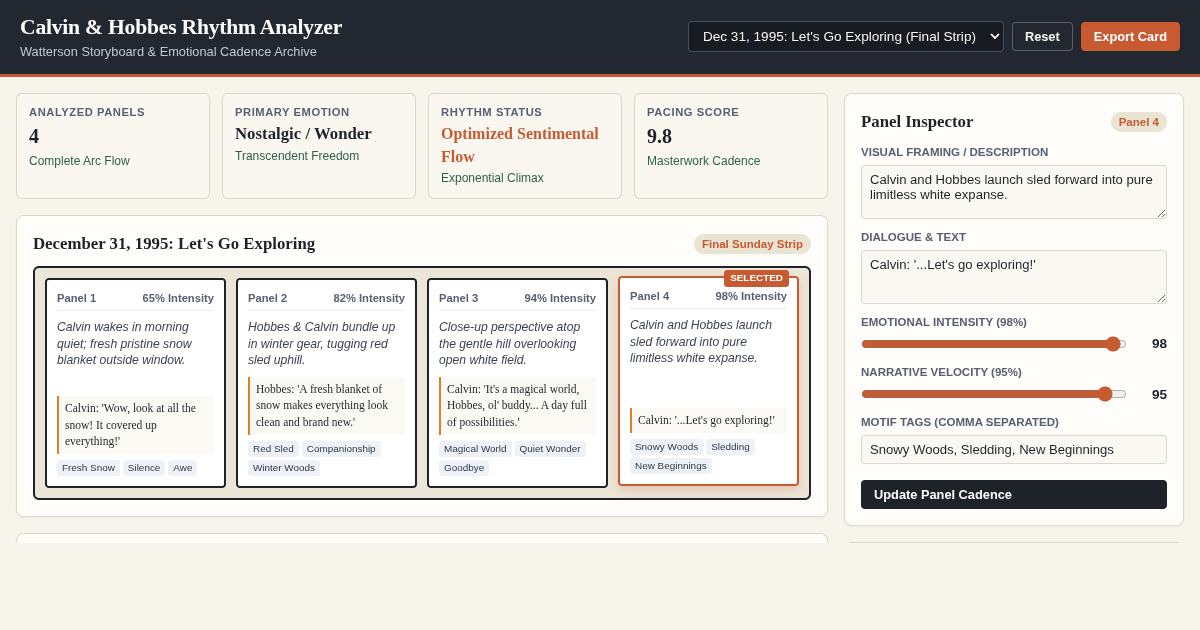Click the Goodbye tag

(464, 468)
